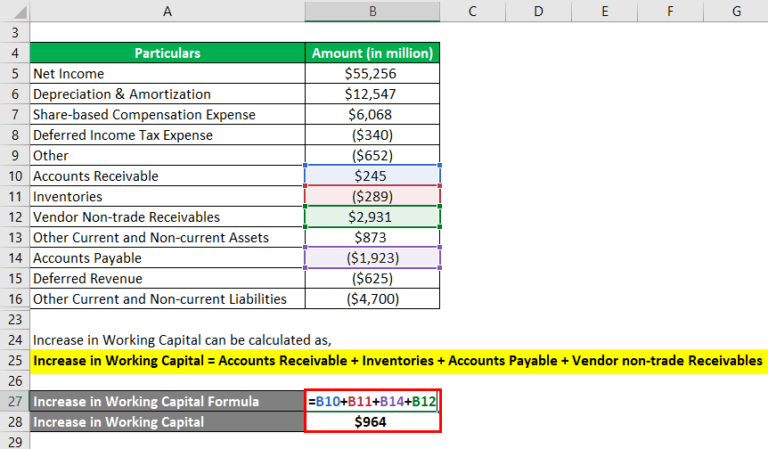Click the =B10+B11+B14+B12 formula cell
The height and width of the screenshot is (449, 768).
tap(372, 401)
